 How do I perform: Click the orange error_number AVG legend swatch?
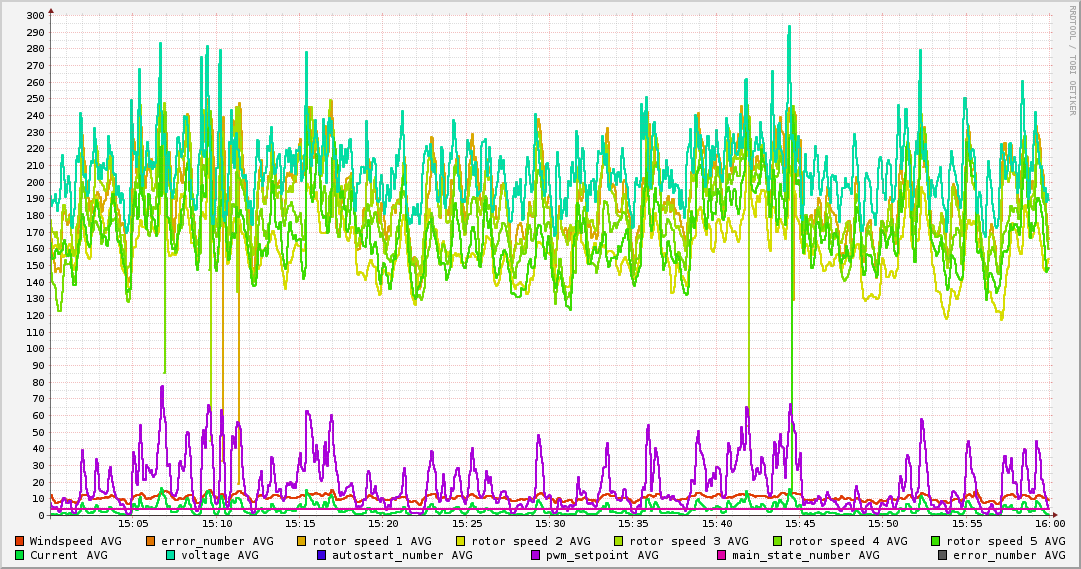pos(151,541)
